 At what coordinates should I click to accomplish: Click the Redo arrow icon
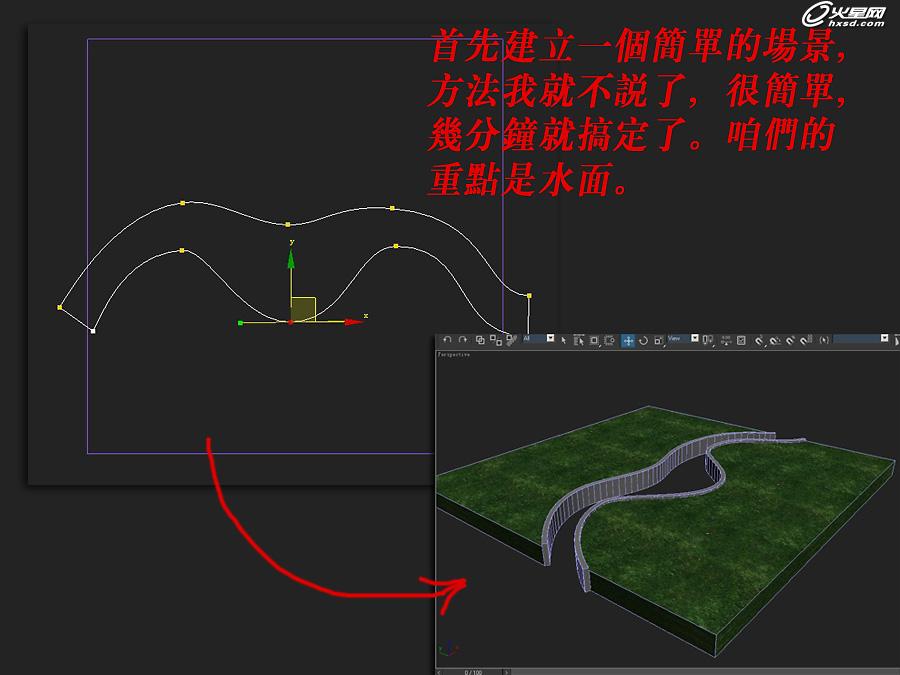pos(463,340)
